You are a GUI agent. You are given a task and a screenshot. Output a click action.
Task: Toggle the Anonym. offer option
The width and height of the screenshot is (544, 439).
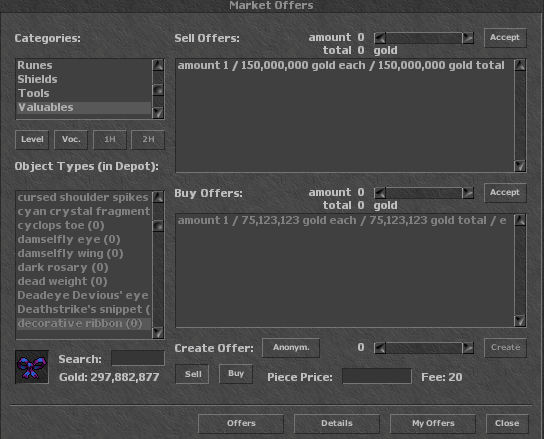[x=291, y=348]
